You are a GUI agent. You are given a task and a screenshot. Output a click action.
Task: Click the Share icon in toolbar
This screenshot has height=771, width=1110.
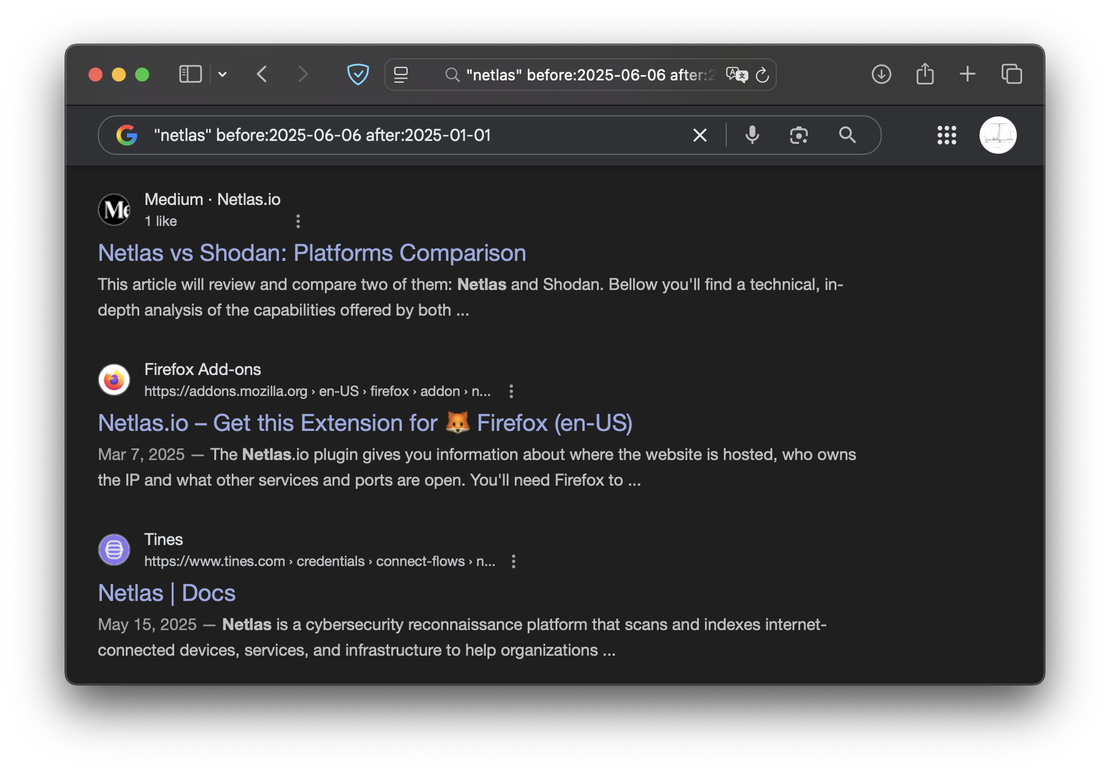(x=925, y=74)
